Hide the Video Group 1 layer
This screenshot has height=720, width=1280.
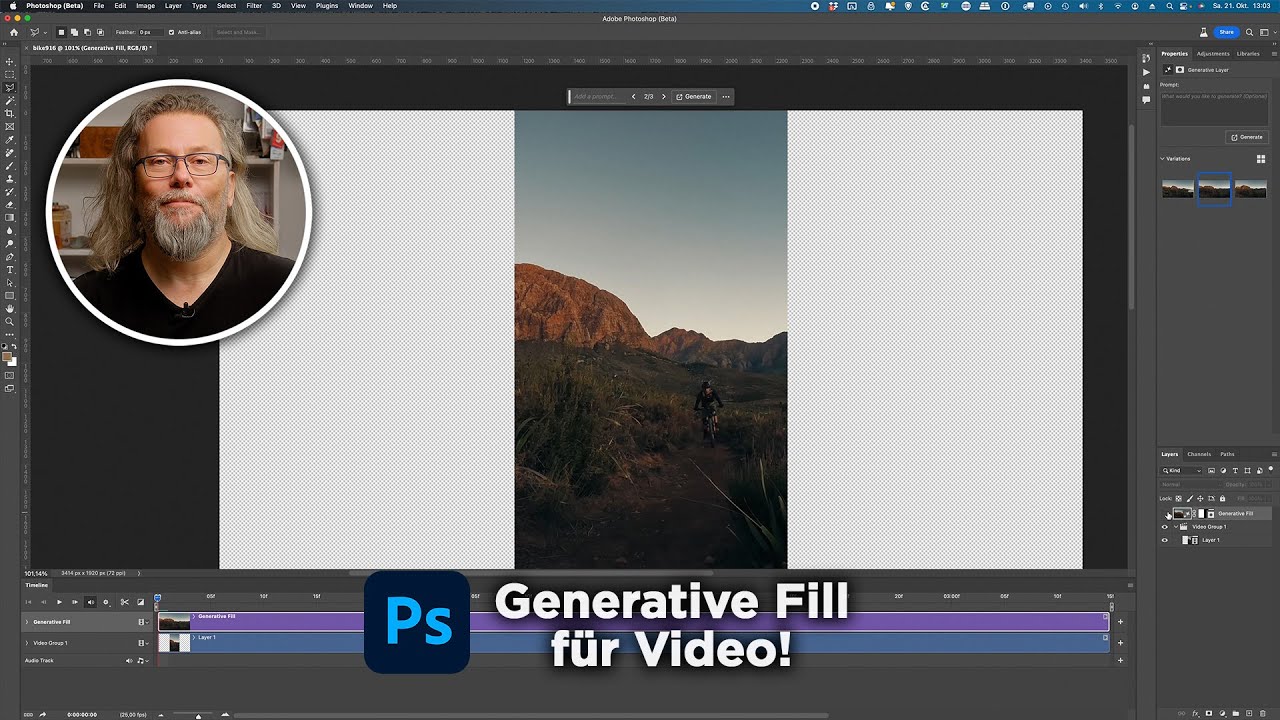[1165, 527]
